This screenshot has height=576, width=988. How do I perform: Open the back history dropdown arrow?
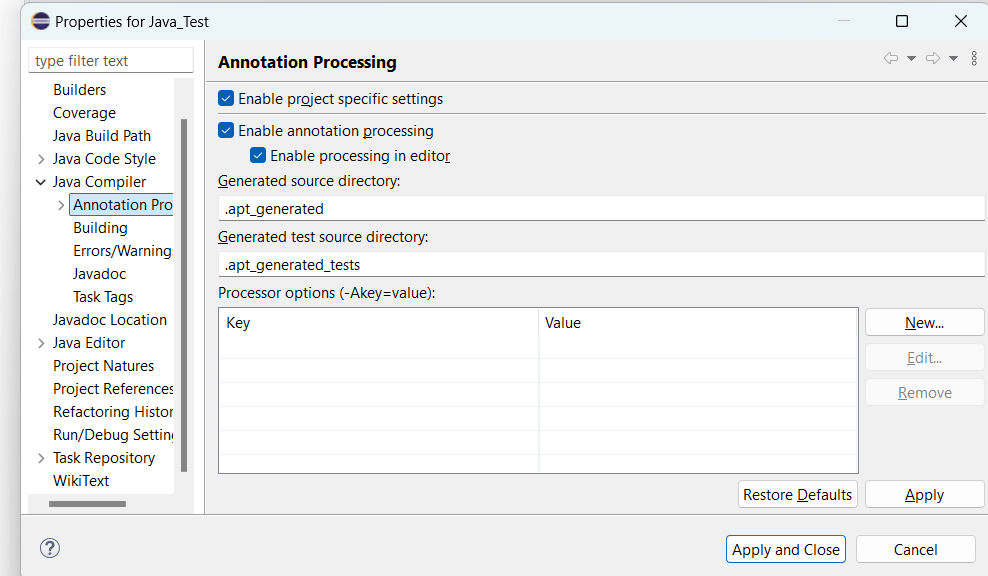tap(911, 59)
